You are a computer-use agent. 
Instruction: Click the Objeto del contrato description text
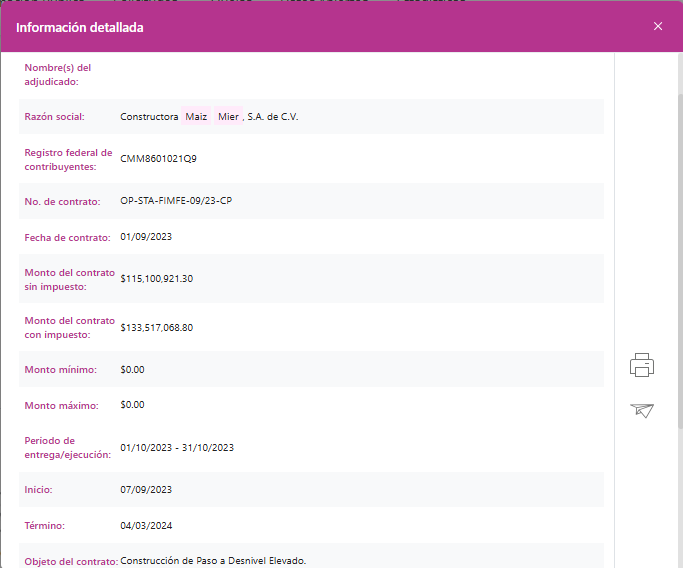click(x=212, y=560)
